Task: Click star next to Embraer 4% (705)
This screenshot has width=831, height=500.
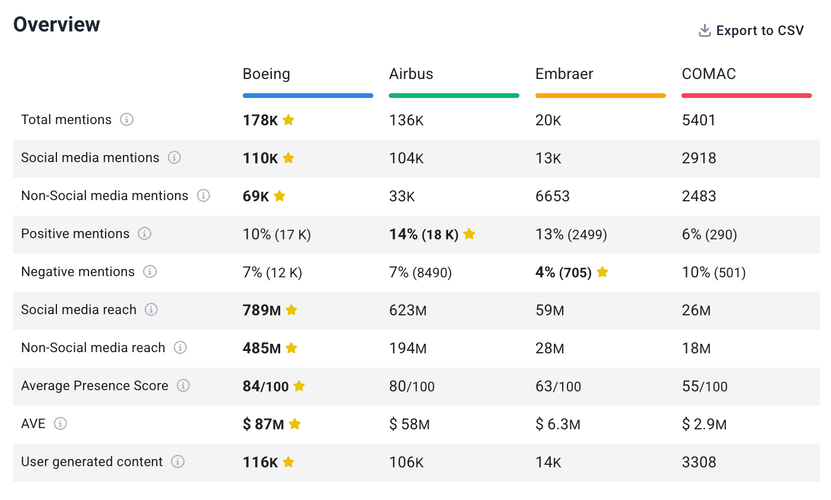Action: pos(602,272)
